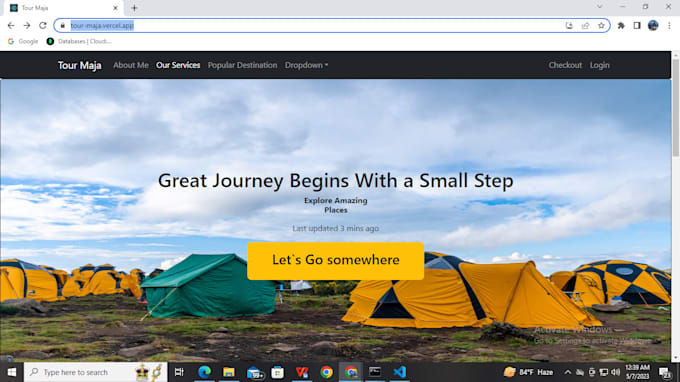Image resolution: width=680 pixels, height=382 pixels.
Task: Reload the Tour Maja page
Action: point(42,26)
